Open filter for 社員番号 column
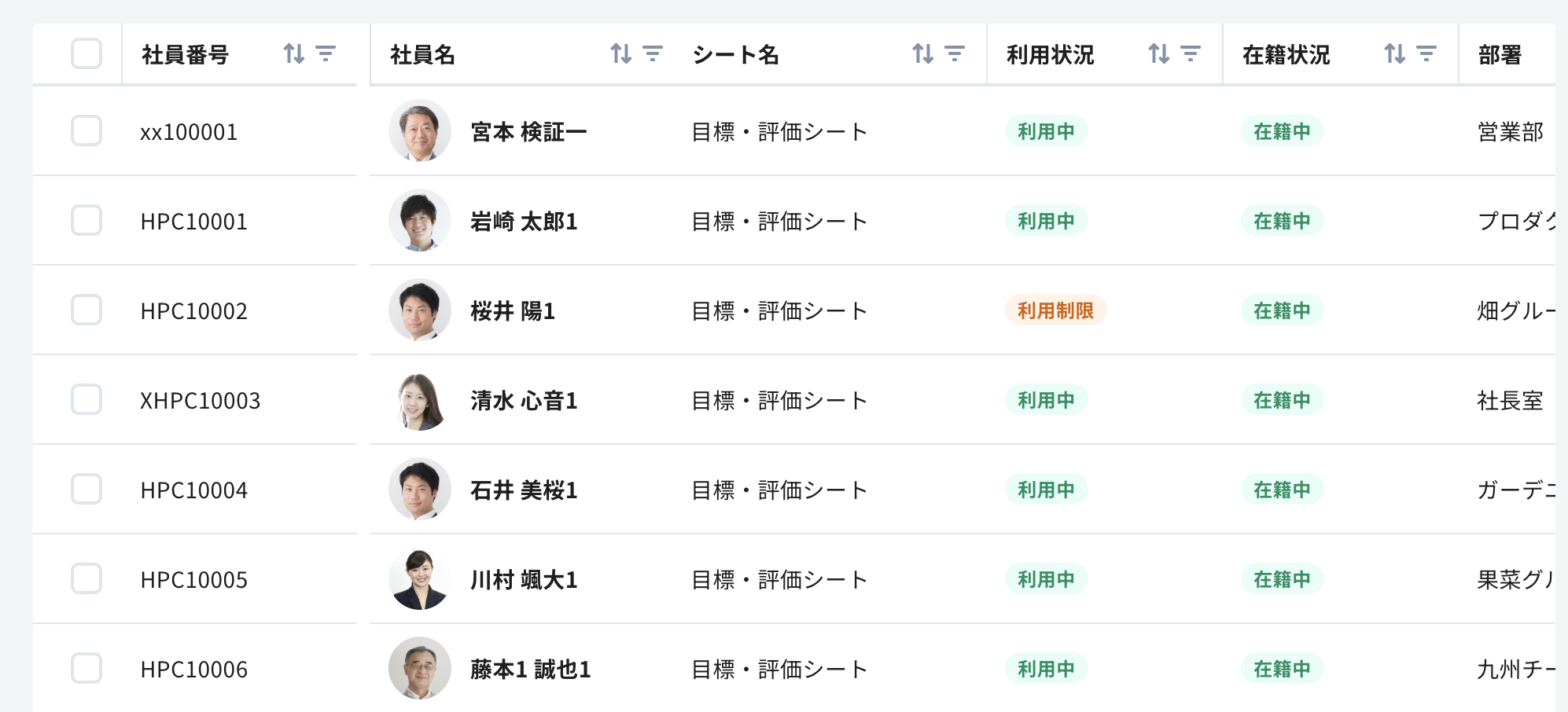 326,53
